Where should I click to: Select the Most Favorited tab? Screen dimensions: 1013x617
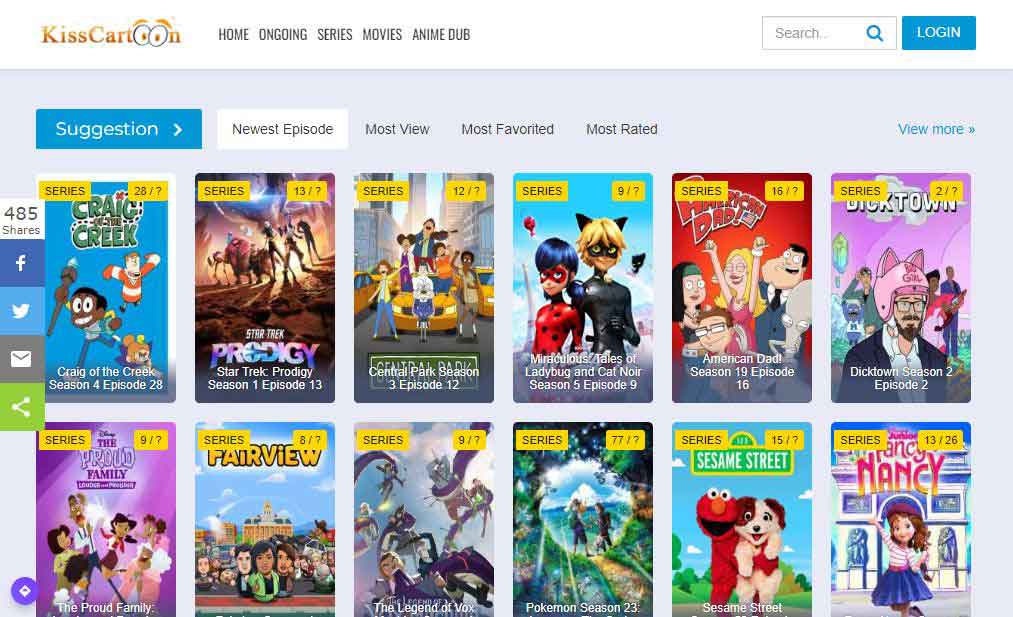[507, 129]
